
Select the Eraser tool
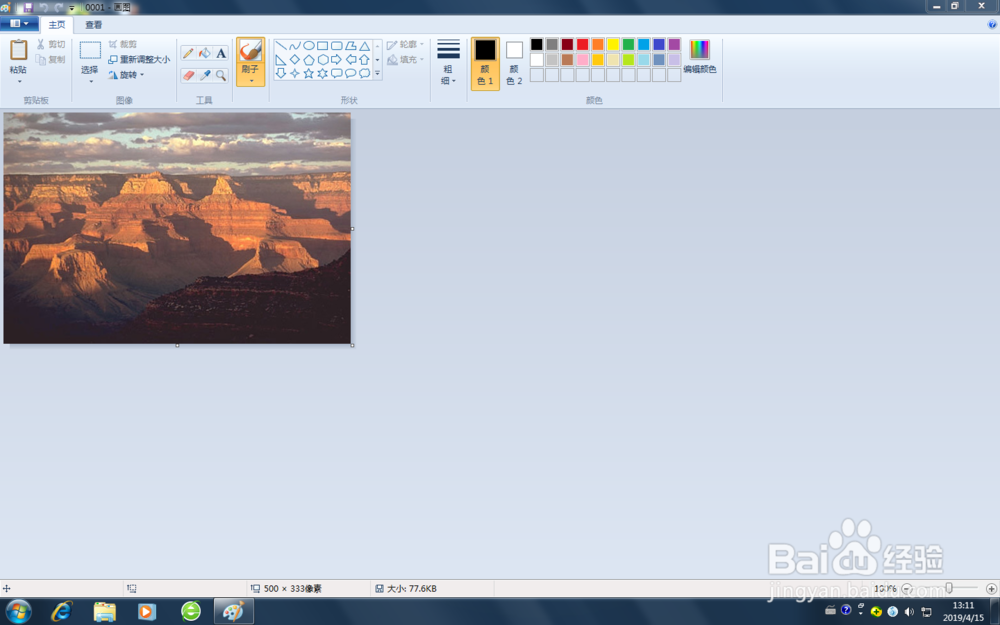point(188,75)
